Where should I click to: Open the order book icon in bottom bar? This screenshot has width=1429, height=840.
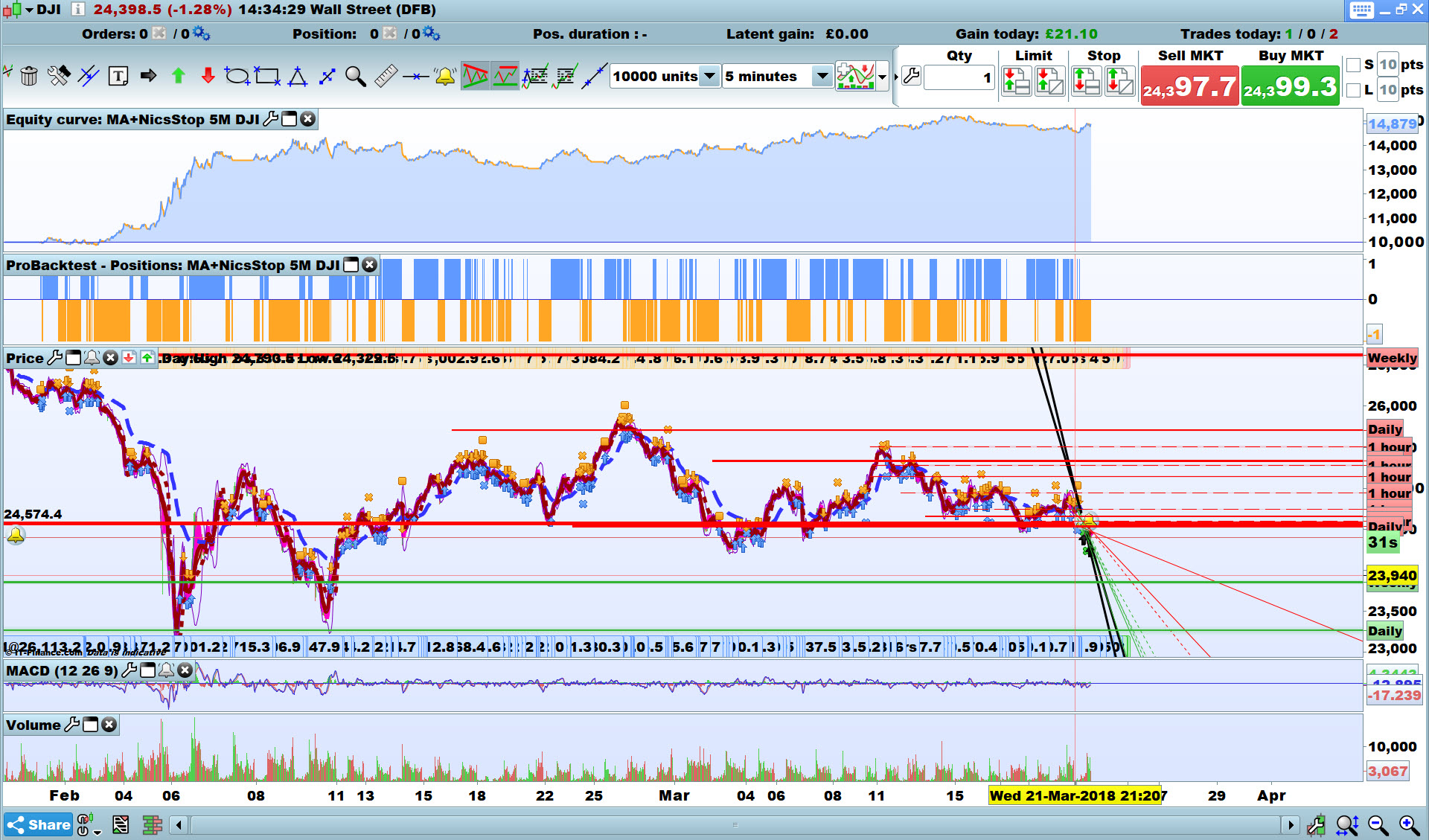click(153, 825)
